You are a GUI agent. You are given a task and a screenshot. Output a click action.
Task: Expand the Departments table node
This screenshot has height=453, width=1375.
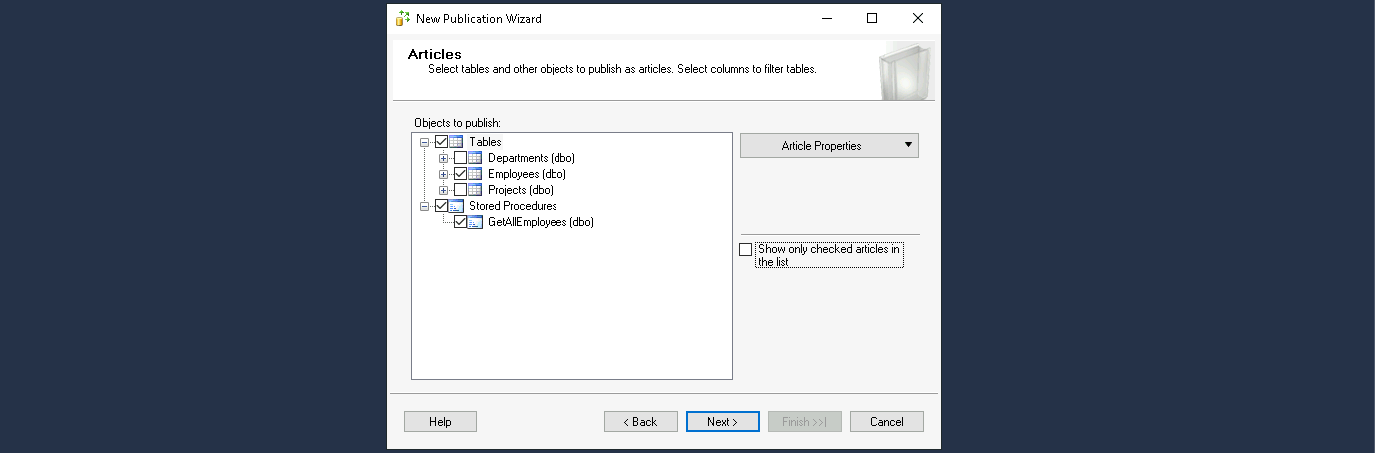(444, 158)
